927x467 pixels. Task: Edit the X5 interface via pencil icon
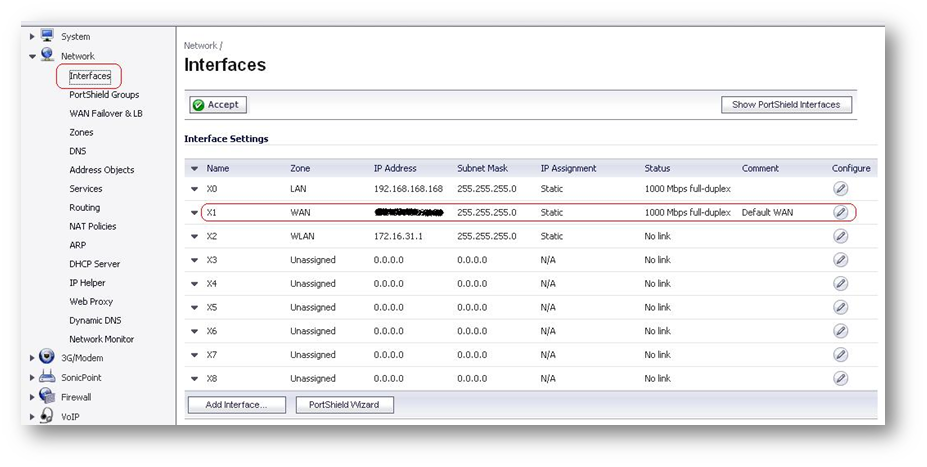tap(841, 307)
